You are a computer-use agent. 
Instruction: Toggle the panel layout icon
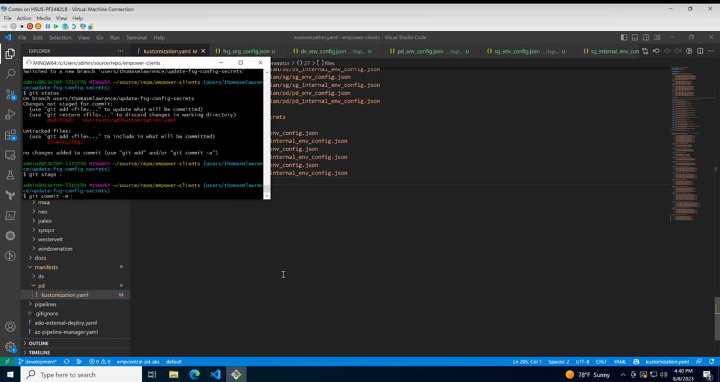[635, 37]
